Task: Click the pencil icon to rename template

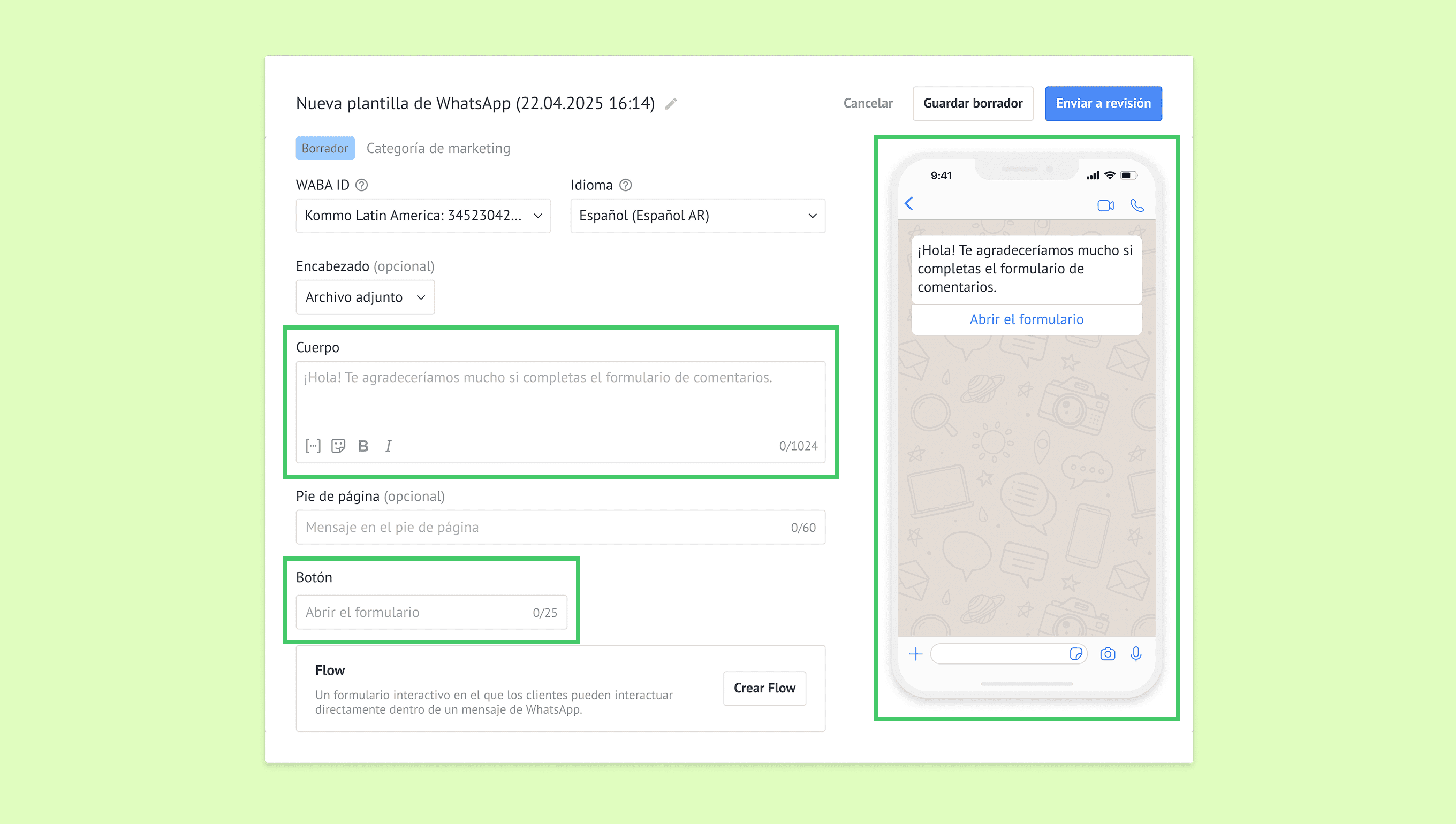Action: (671, 104)
